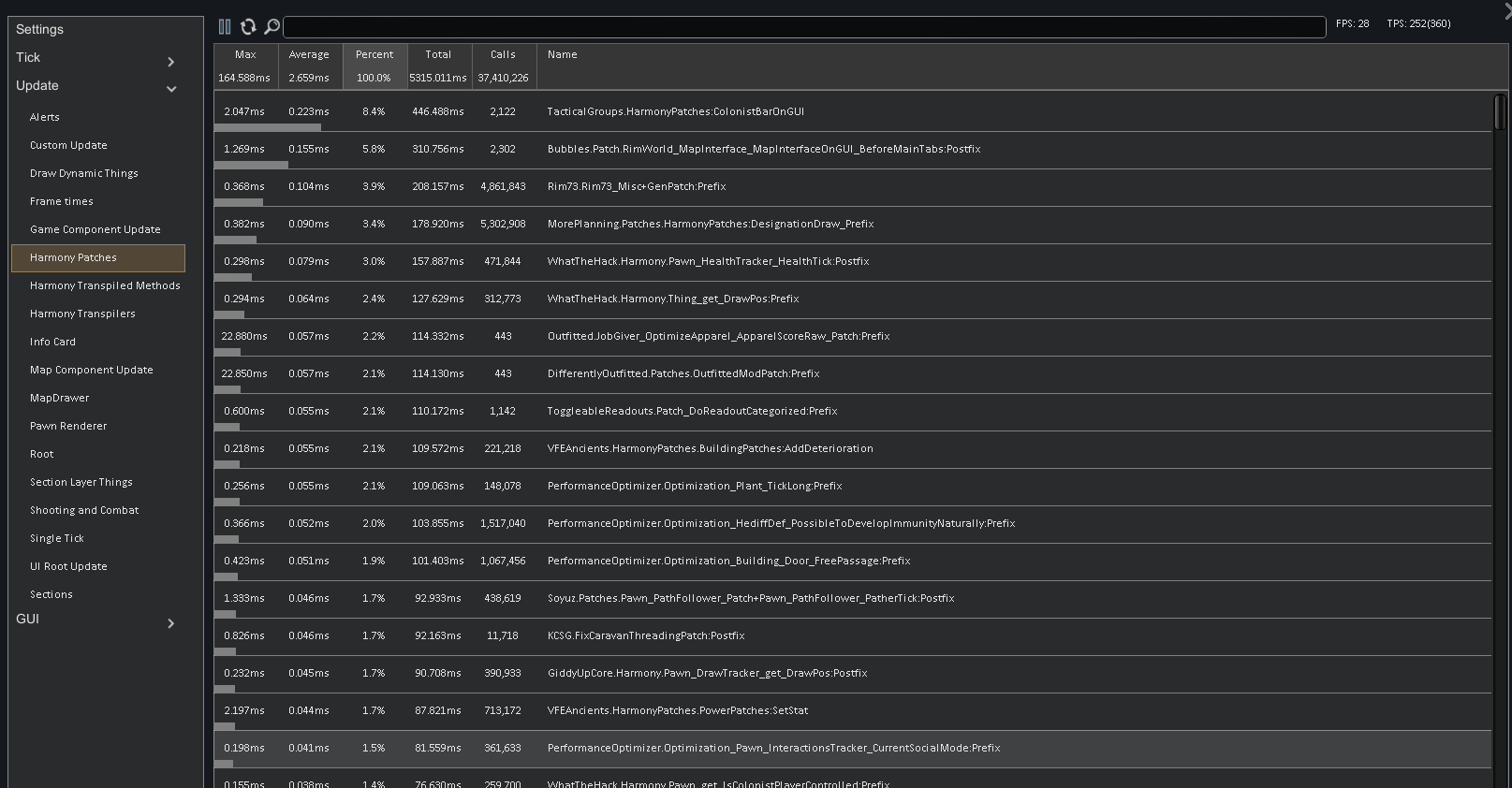This screenshot has width=1512, height=788.
Task: Click the TPS: 252(360) readout
Action: click(1418, 23)
